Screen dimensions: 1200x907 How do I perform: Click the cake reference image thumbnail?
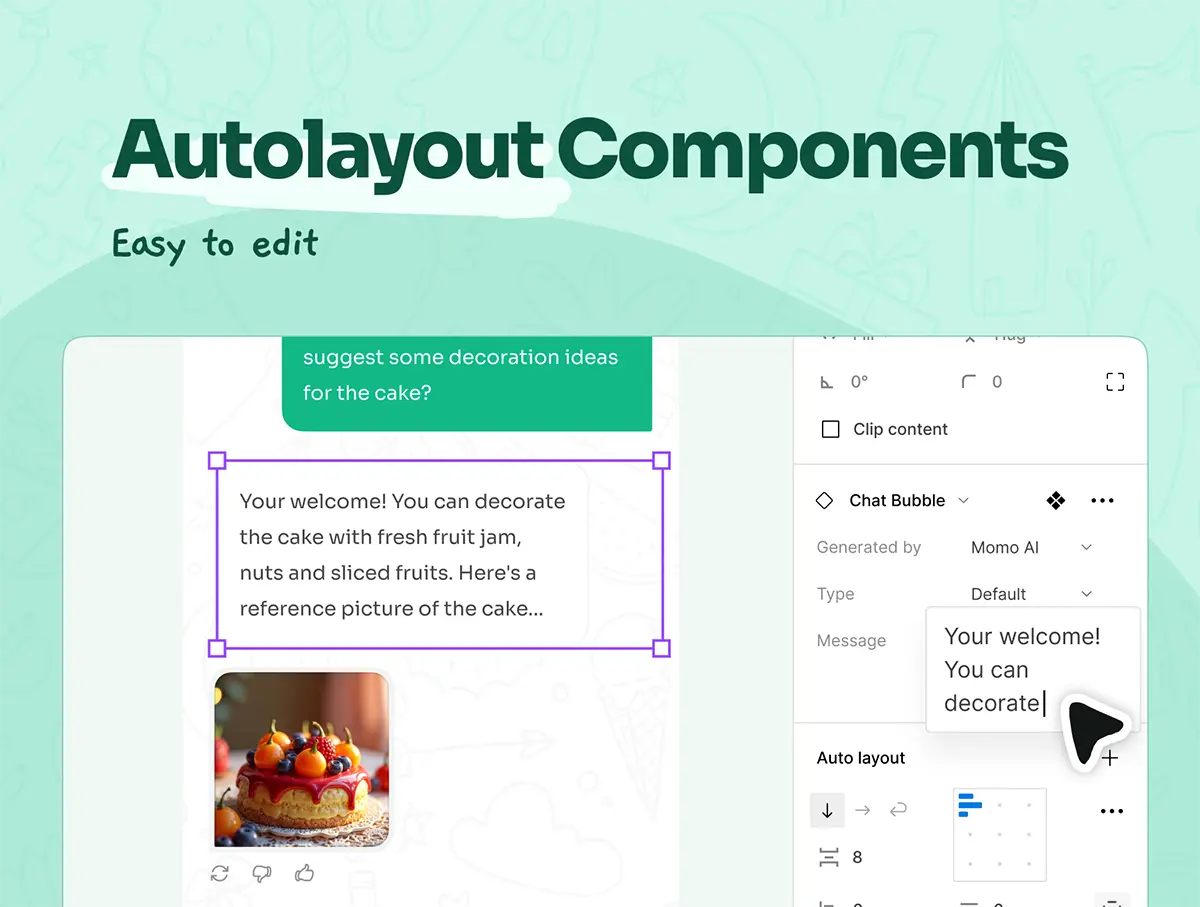click(x=302, y=760)
